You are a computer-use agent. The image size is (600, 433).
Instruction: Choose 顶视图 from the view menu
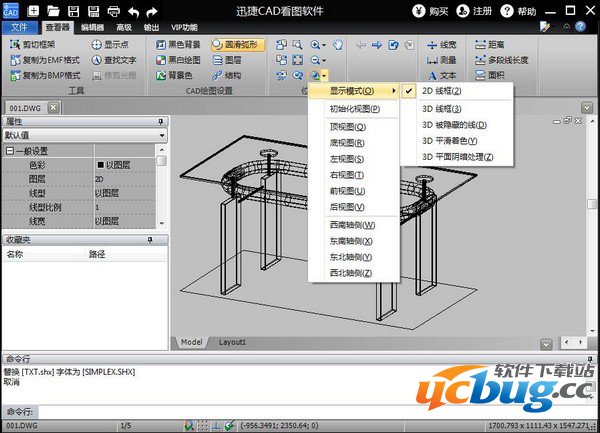pos(347,127)
